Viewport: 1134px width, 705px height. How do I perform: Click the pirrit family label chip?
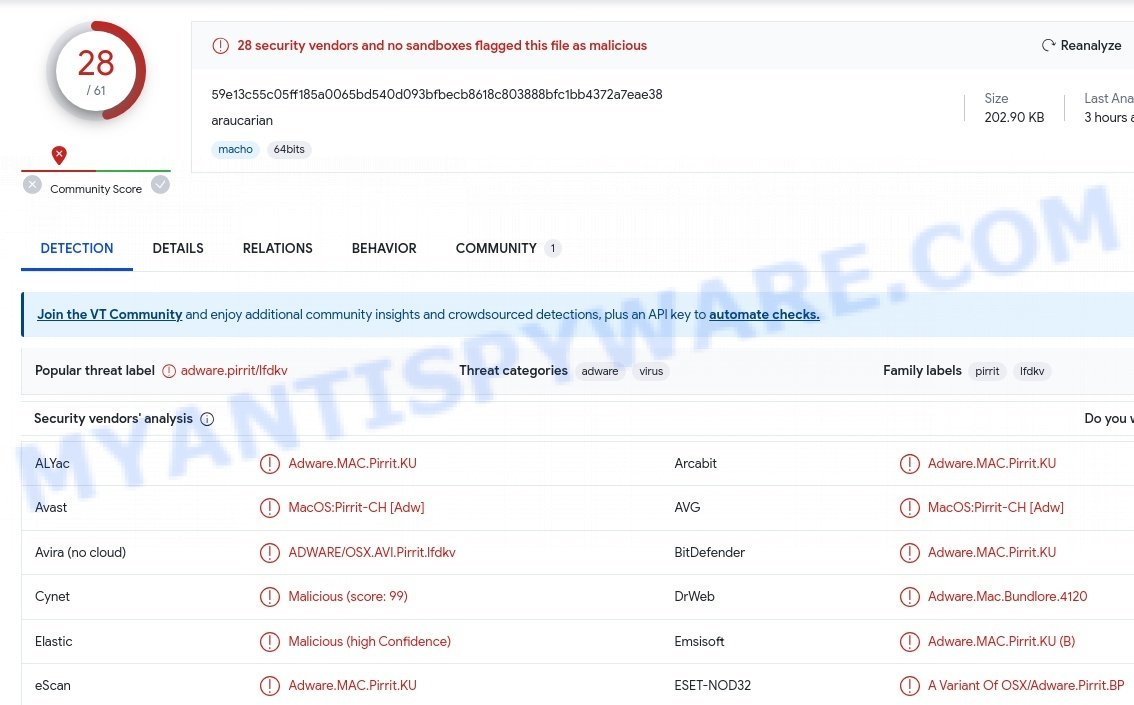987,371
